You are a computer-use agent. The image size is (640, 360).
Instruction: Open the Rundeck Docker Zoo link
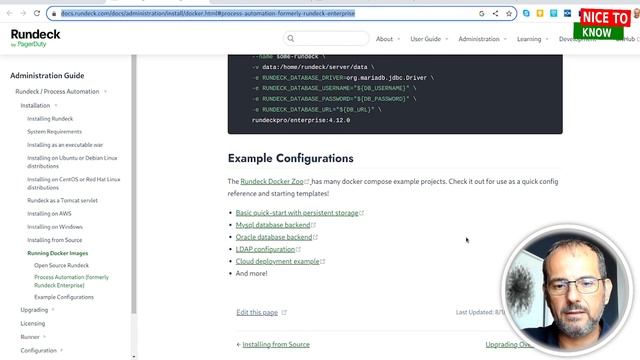pyautogui.click(x=272, y=182)
